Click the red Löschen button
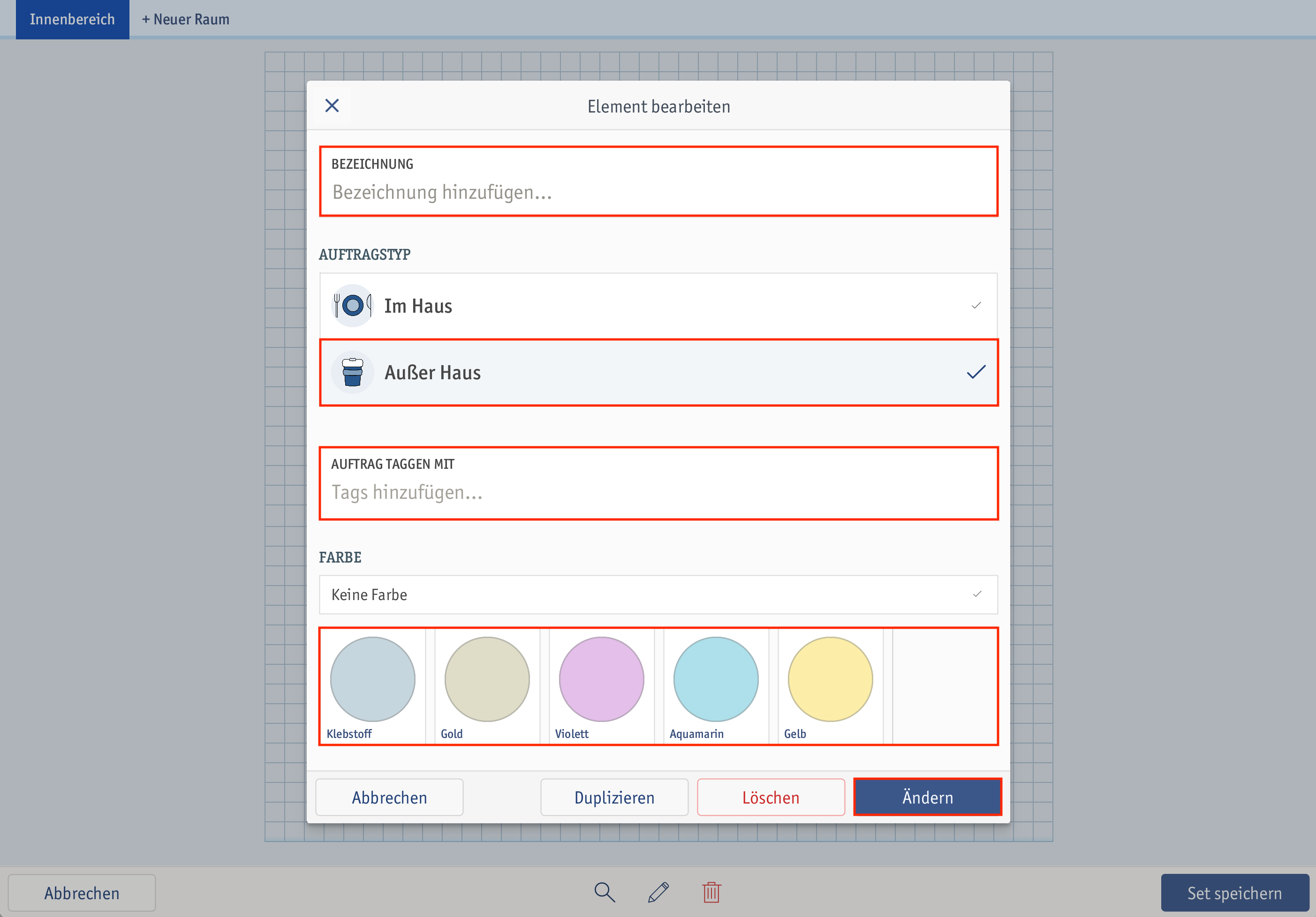 tap(771, 797)
